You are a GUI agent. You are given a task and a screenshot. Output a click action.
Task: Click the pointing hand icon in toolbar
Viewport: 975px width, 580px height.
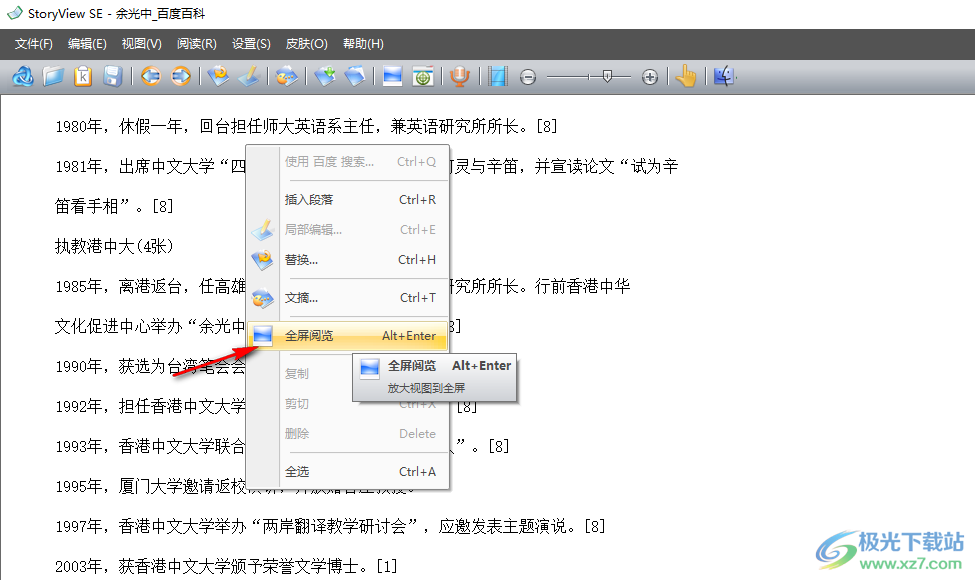pos(686,76)
